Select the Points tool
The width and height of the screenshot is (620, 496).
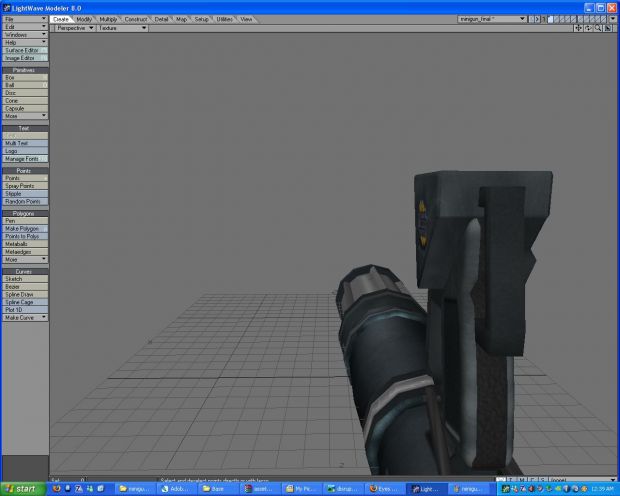click(x=25, y=178)
